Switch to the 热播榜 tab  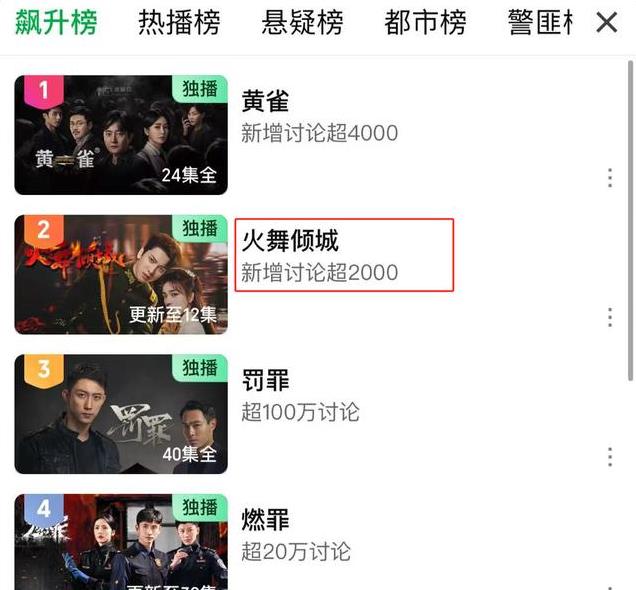(179, 23)
